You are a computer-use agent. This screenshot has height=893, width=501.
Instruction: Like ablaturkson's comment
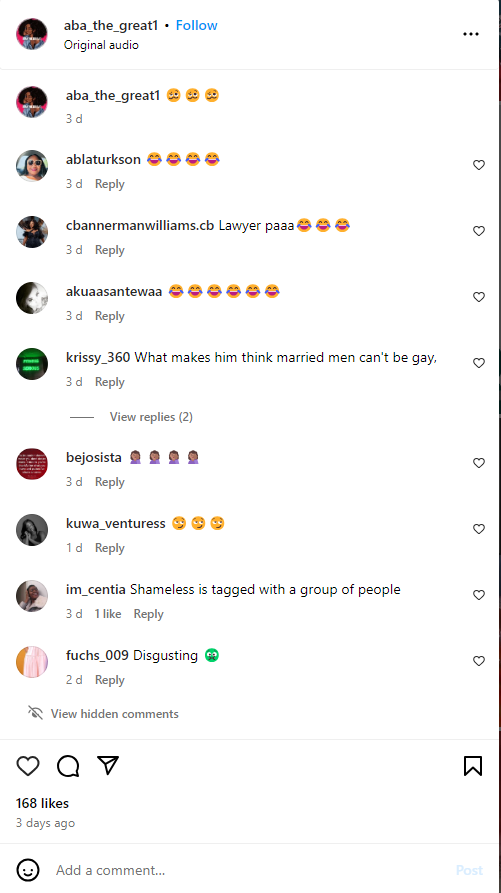tap(479, 165)
